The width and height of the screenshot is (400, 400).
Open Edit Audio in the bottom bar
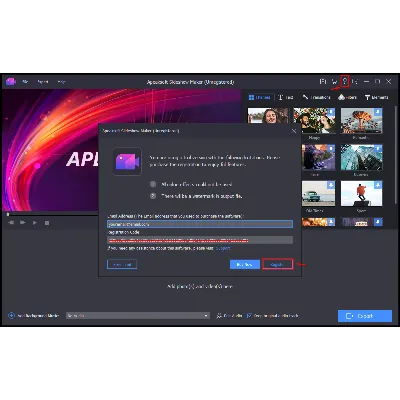pyautogui.click(x=229, y=315)
